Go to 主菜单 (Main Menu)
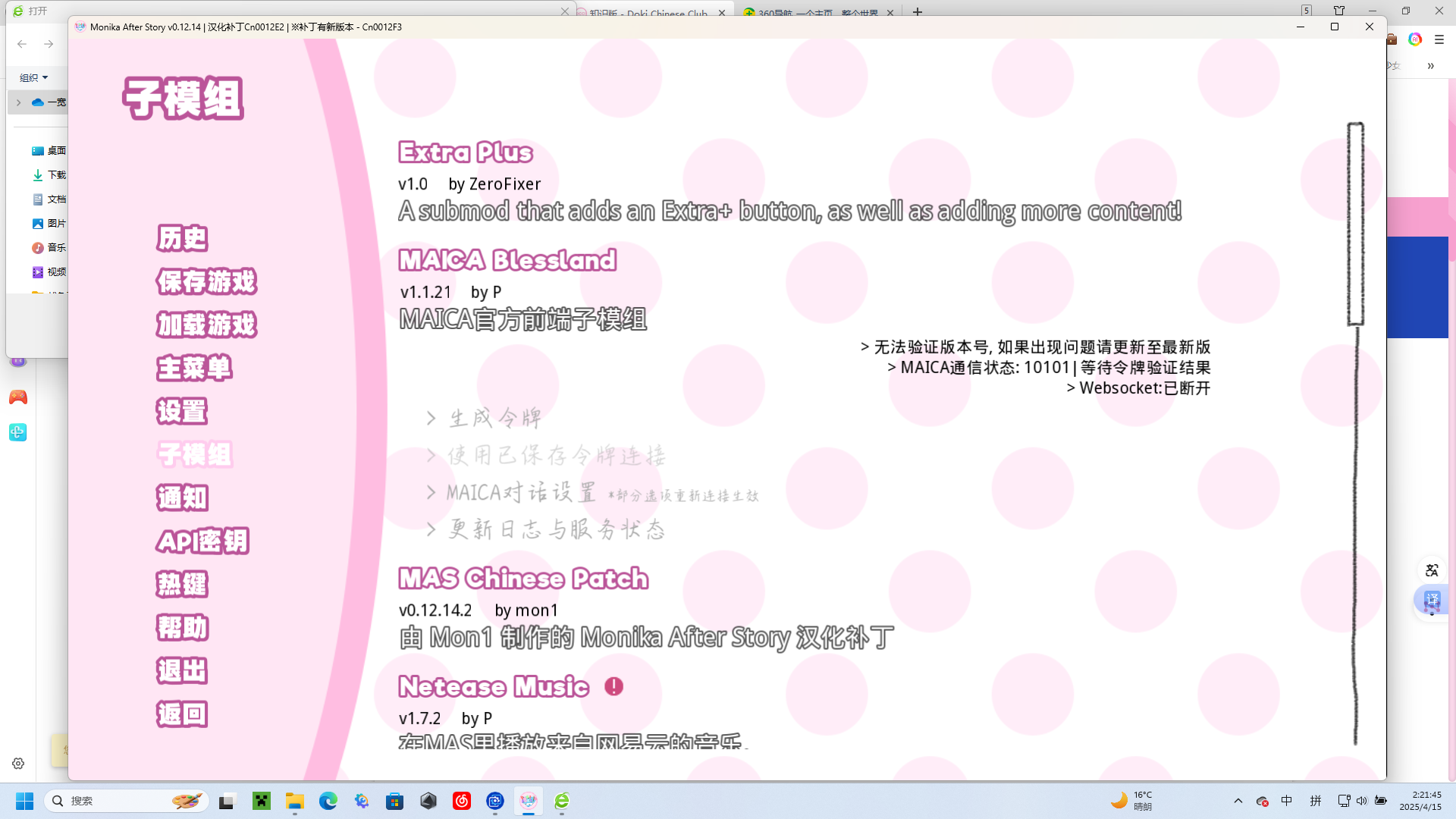Screen dimensions: 1456x819 click(x=194, y=368)
